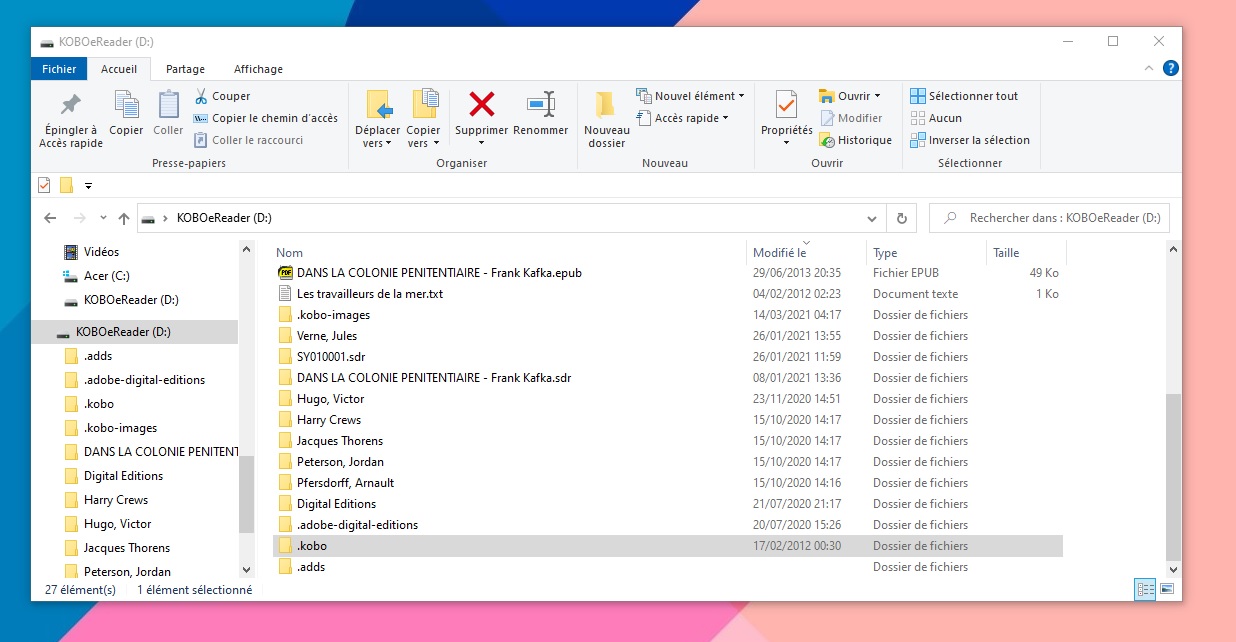Click the Coller paste icon
The image size is (1236, 642).
pos(168,114)
